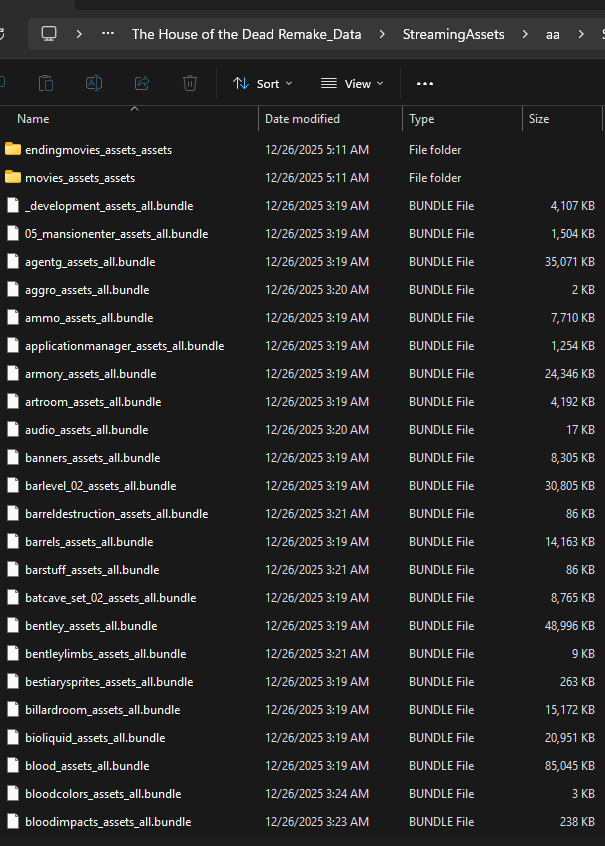Click the movies_assets_assets folder icon
This screenshot has width=605, height=846.
pos(13,178)
